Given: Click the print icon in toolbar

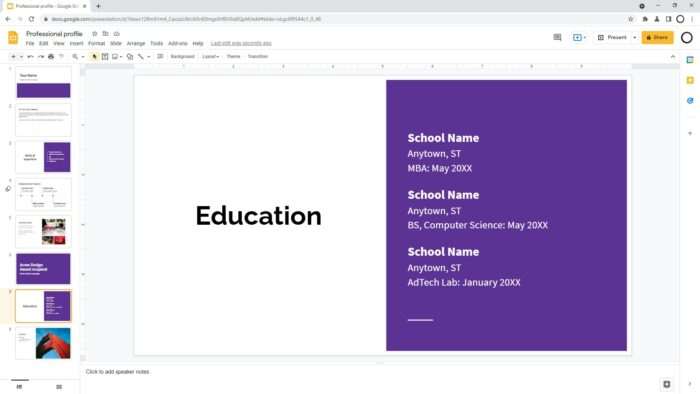Looking at the screenshot, I should tap(51, 57).
